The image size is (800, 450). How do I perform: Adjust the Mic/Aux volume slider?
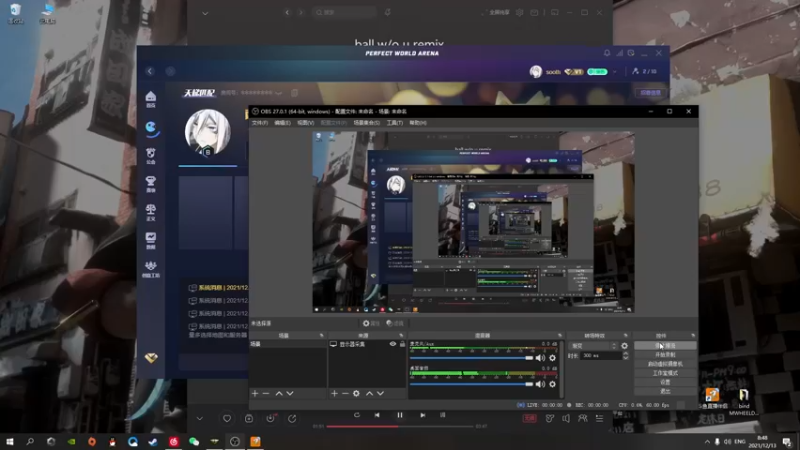471,358
